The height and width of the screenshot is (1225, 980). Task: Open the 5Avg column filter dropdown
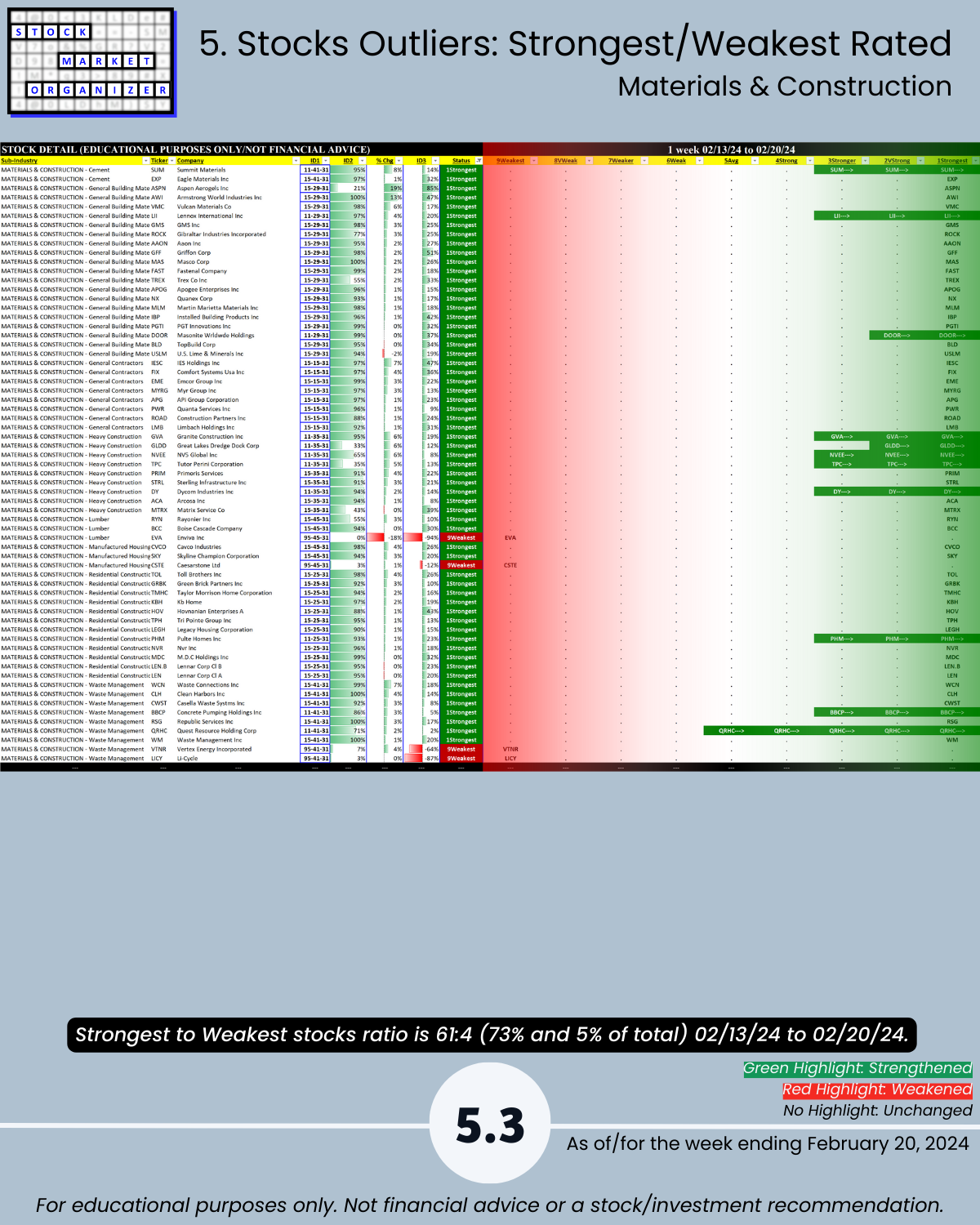(755, 161)
